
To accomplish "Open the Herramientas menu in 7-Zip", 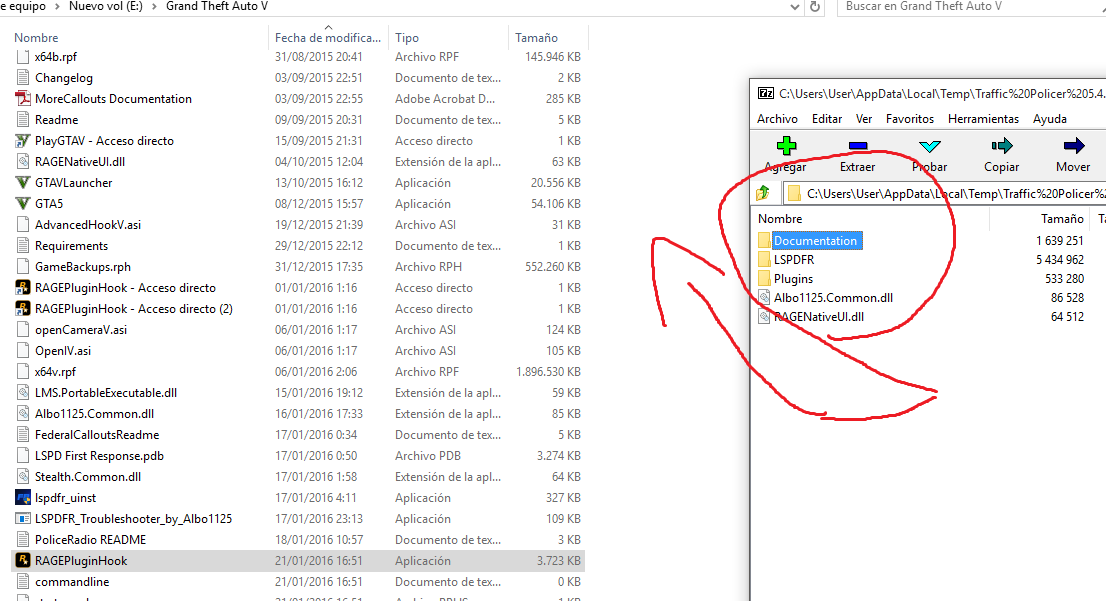I will (x=983, y=119).
